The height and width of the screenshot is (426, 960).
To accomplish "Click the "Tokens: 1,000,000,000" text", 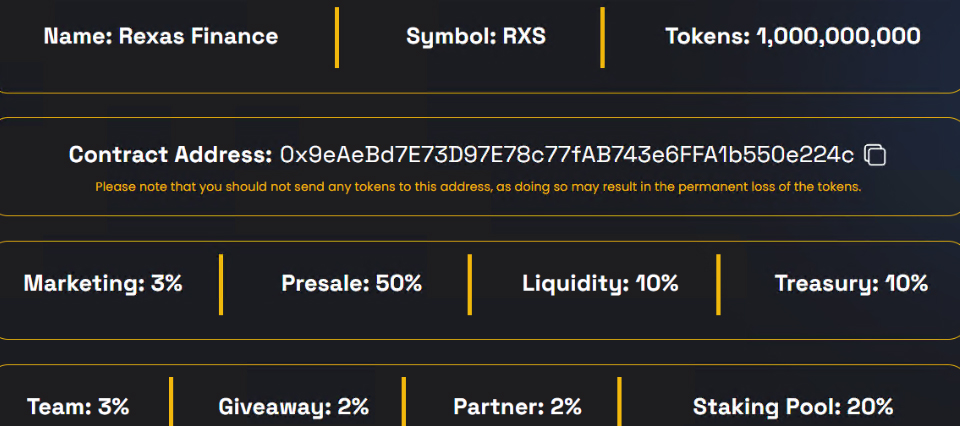I will 793,37.
